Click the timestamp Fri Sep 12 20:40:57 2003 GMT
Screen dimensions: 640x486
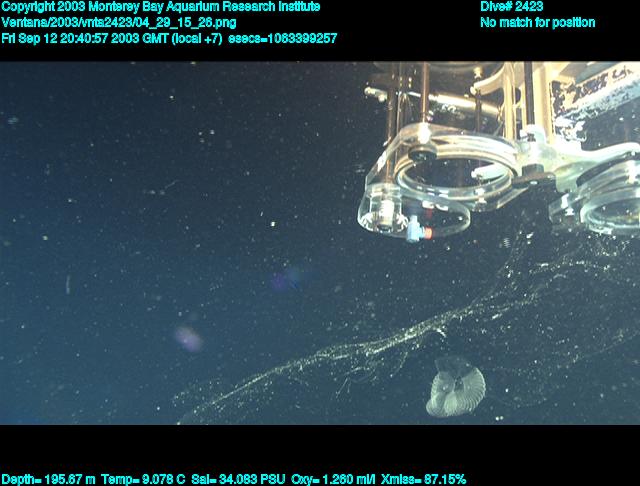click(85, 38)
